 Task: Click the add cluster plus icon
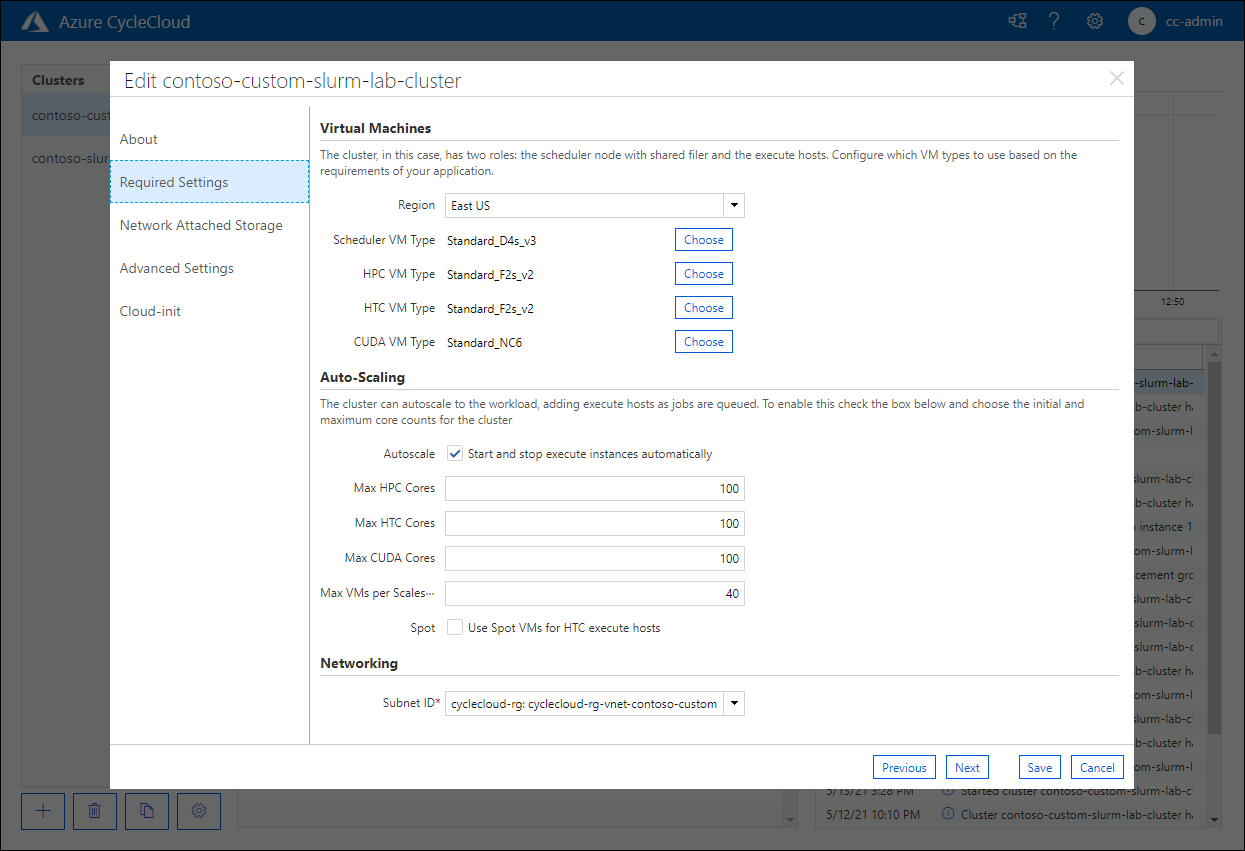[43, 811]
